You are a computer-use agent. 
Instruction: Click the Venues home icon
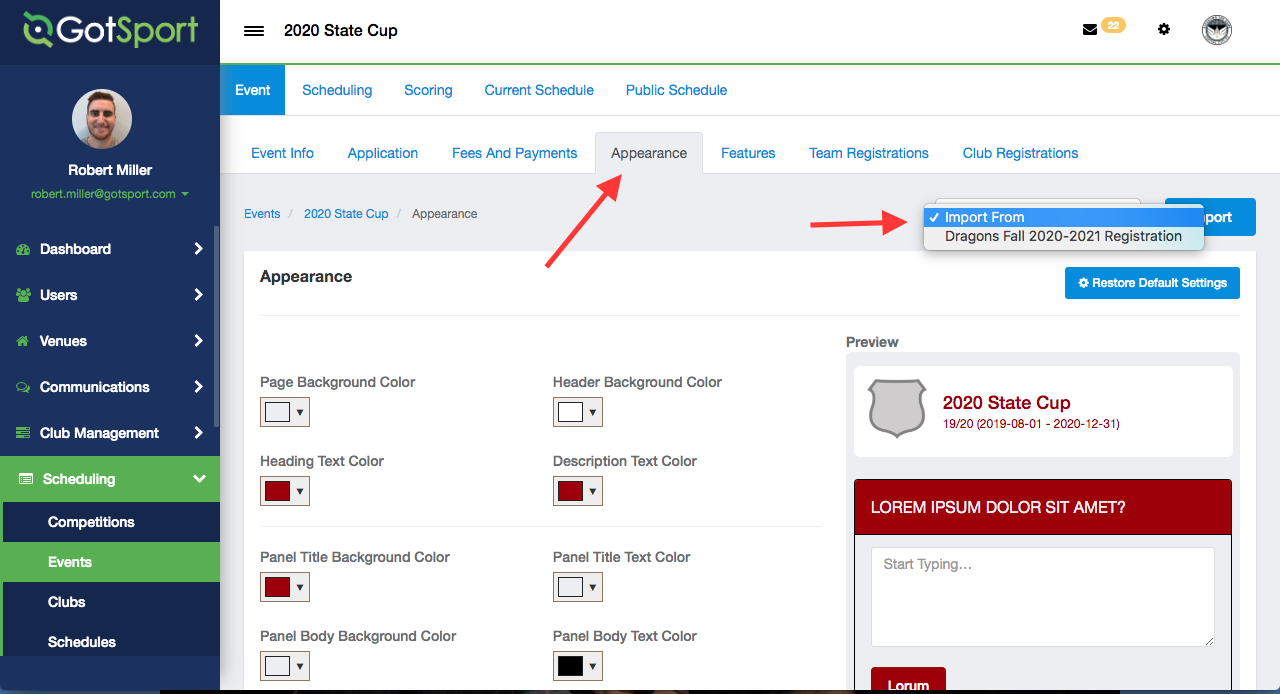point(23,341)
